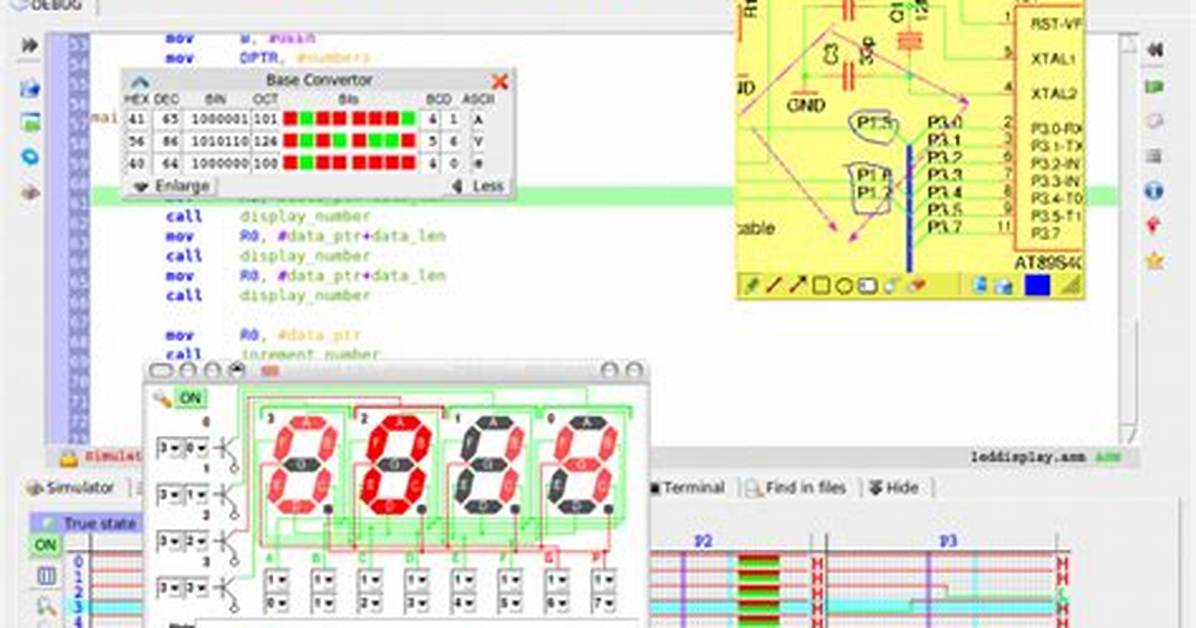Toggle the leftmost bit in the HEX 41 row
This screenshot has height=628, width=1196.
click(290, 119)
